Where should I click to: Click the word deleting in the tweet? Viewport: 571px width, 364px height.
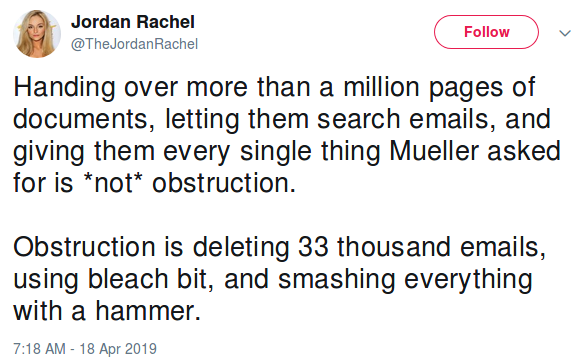(241, 249)
